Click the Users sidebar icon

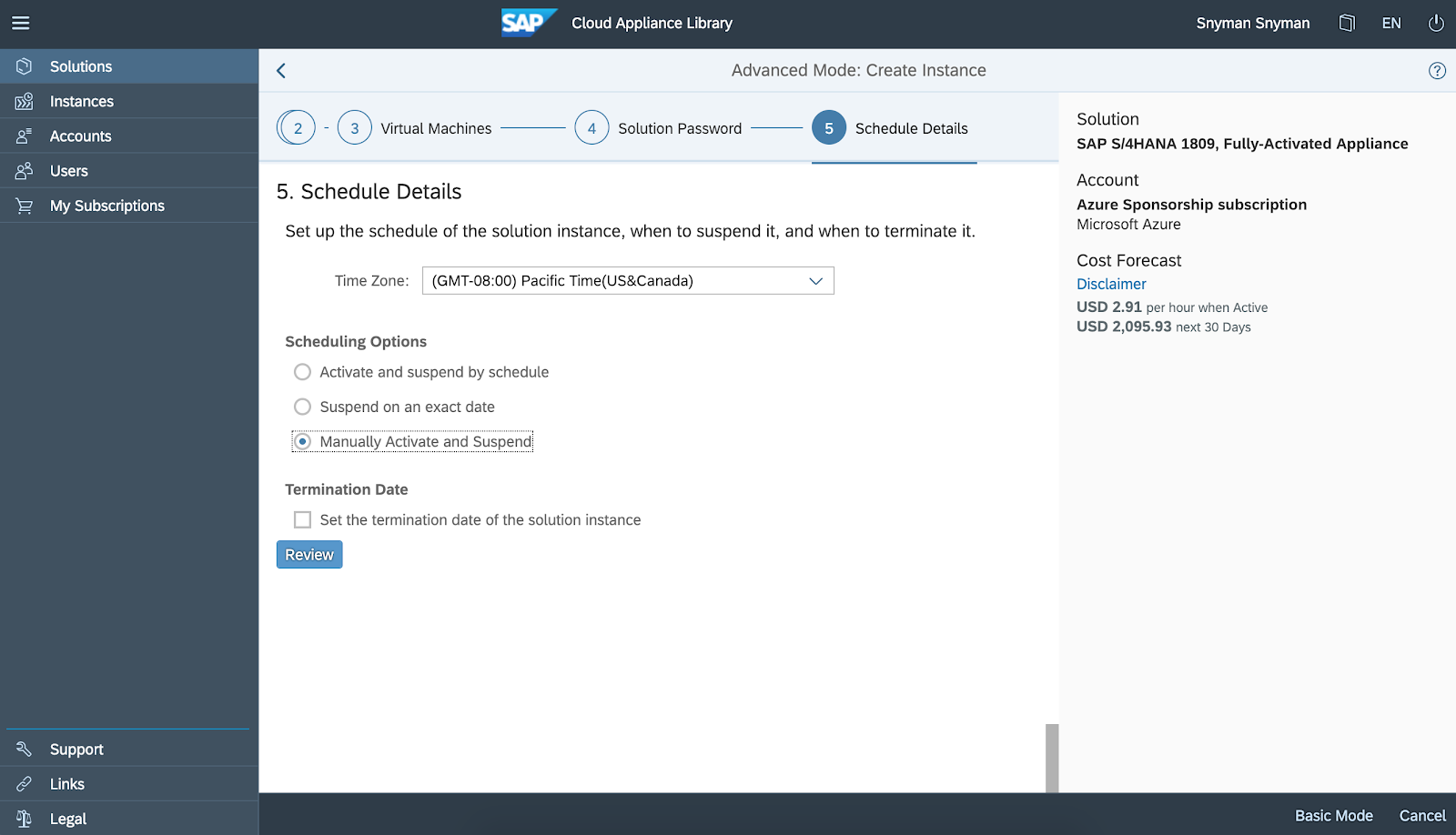click(x=25, y=171)
